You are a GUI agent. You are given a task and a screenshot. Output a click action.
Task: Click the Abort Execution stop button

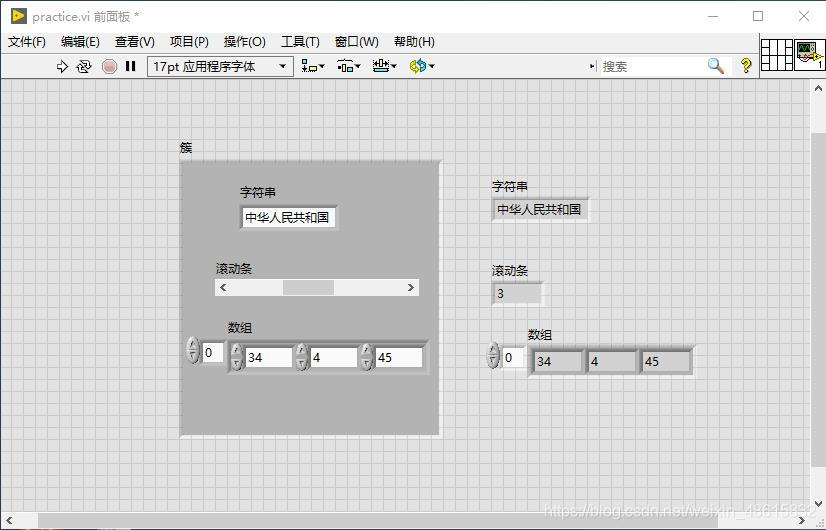click(109, 66)
